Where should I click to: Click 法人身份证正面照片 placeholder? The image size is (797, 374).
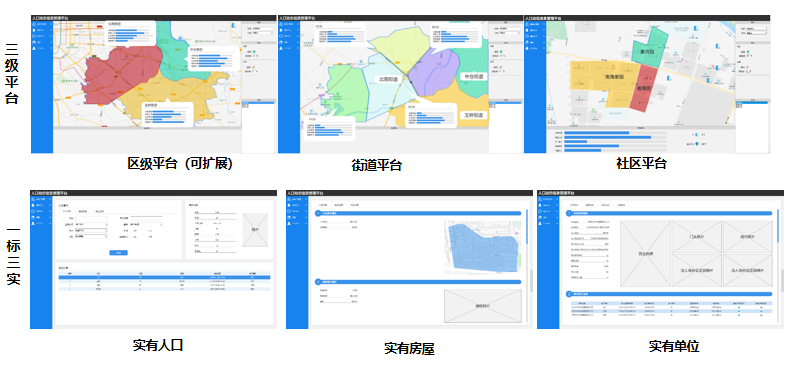tap(697, 270)
